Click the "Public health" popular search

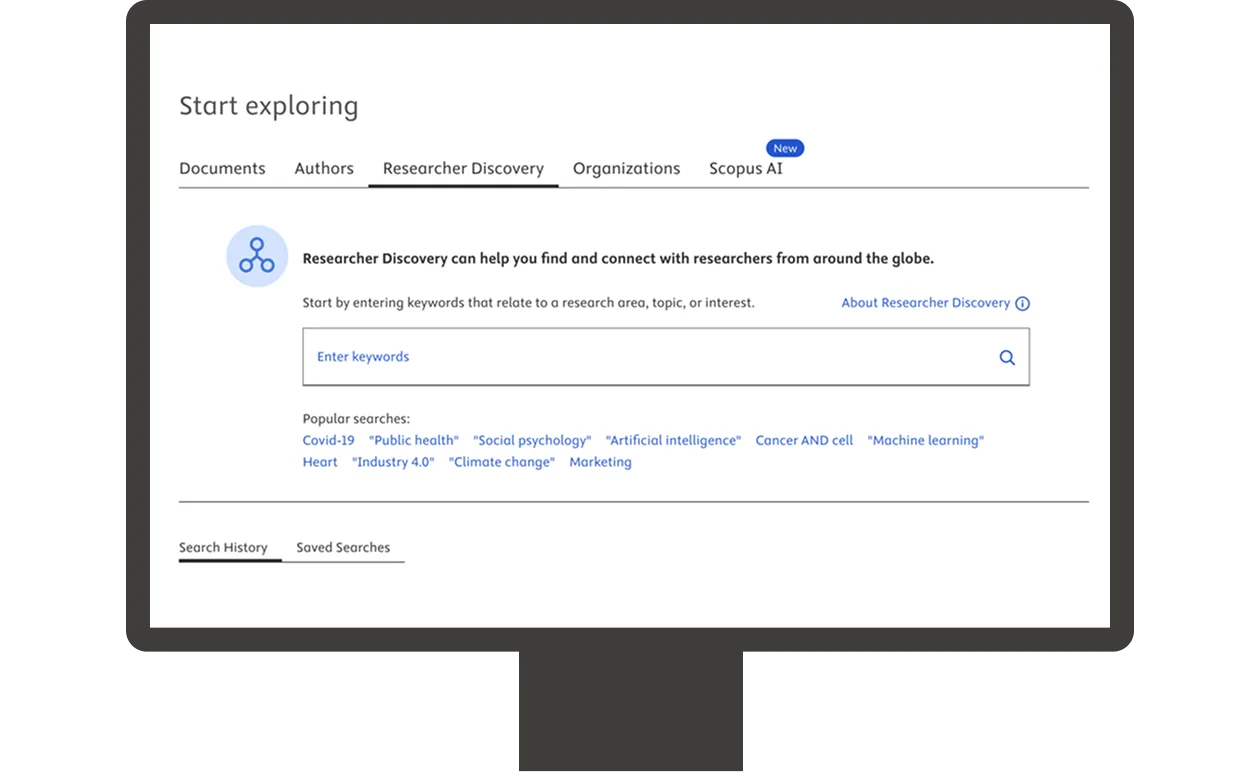point(414,440)
